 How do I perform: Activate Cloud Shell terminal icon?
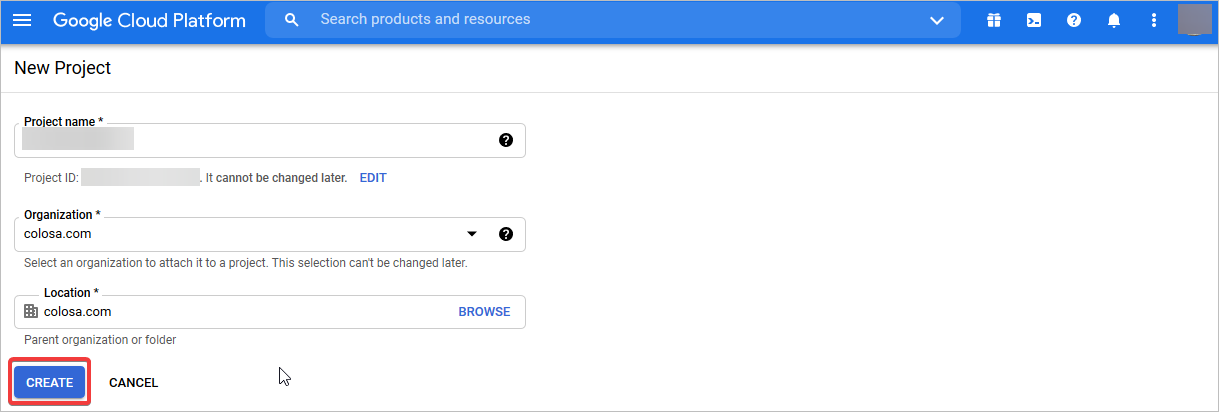(1034, 20)
